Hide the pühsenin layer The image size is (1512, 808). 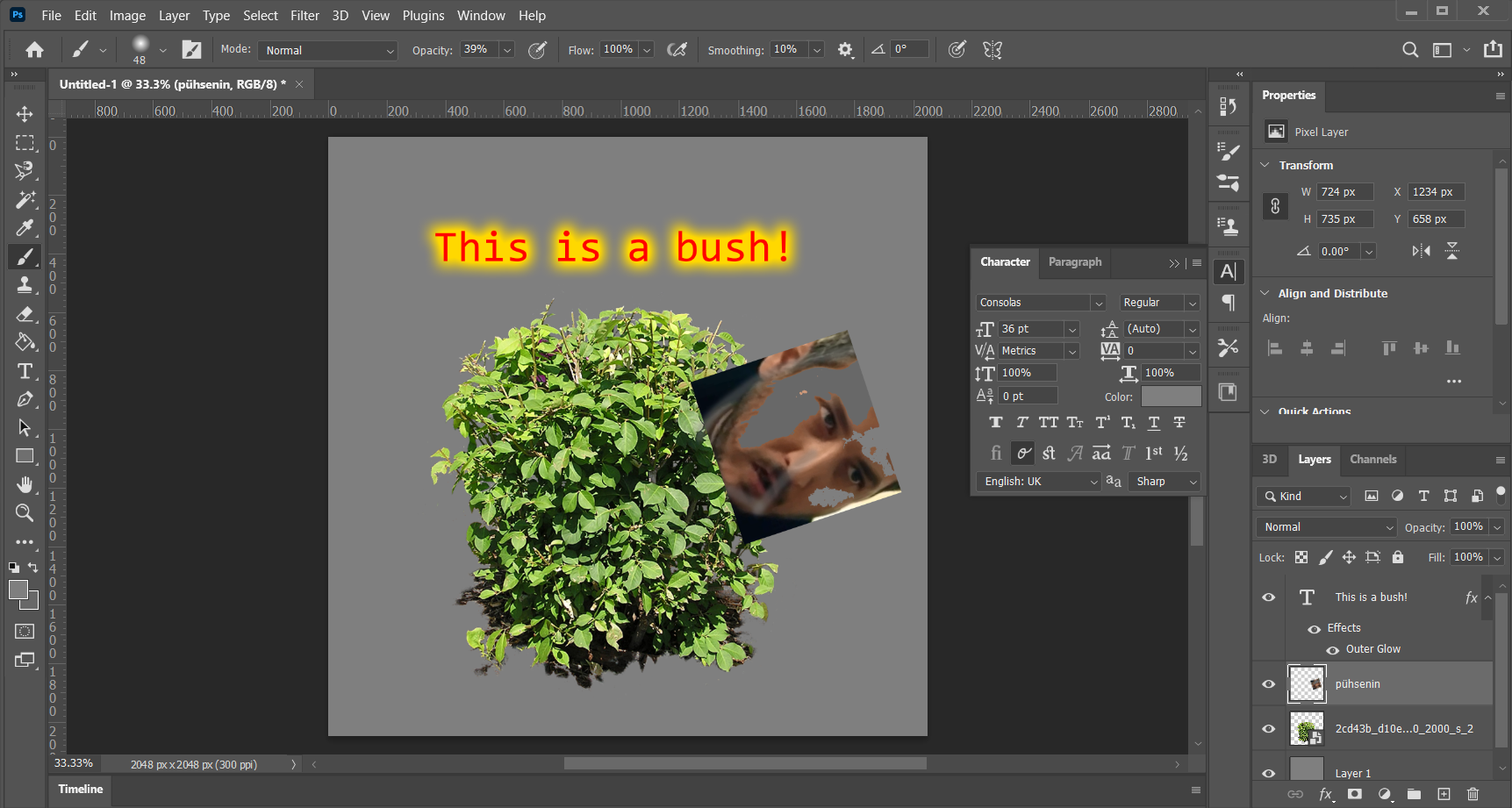click(1269, 684)
